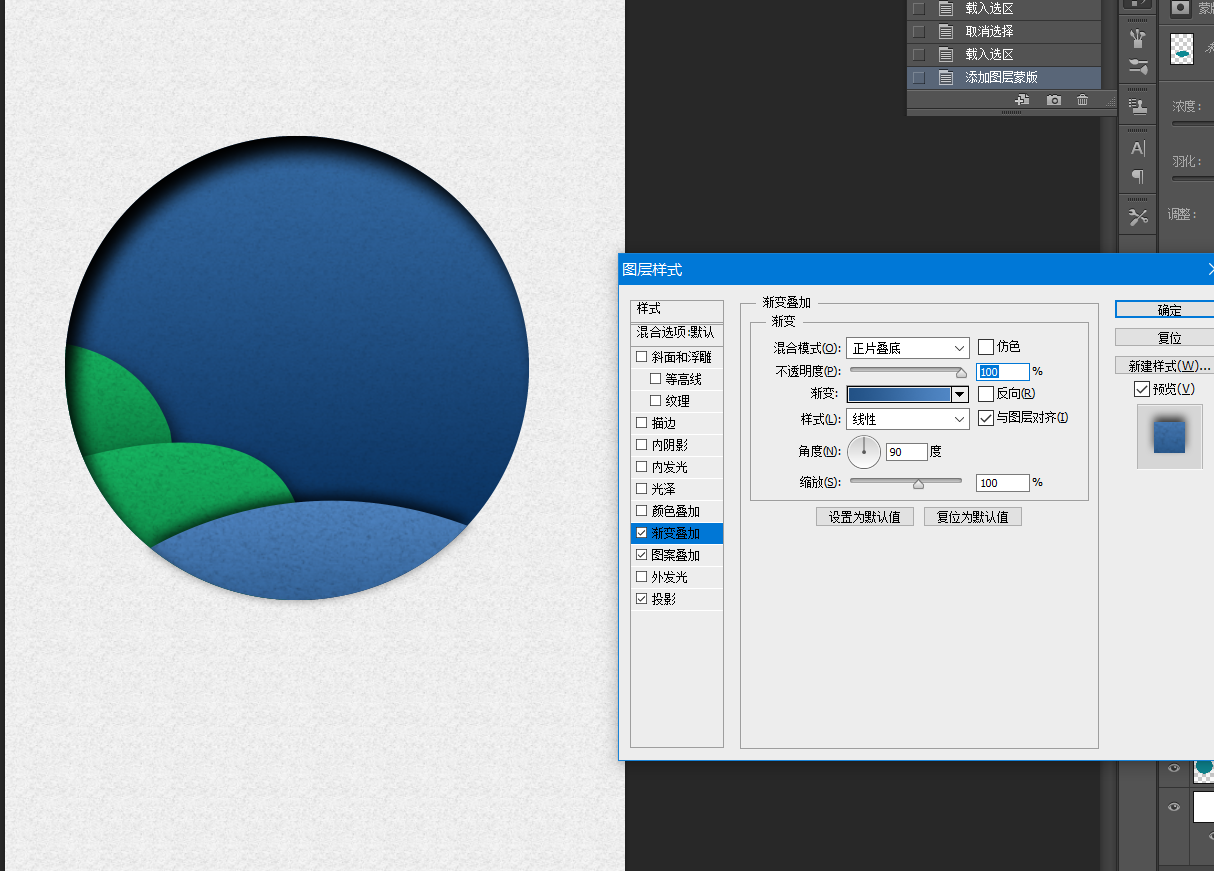Click the blue gradient preview bar
Screen dimensions: 1214x871
click(x=899, y=394)
